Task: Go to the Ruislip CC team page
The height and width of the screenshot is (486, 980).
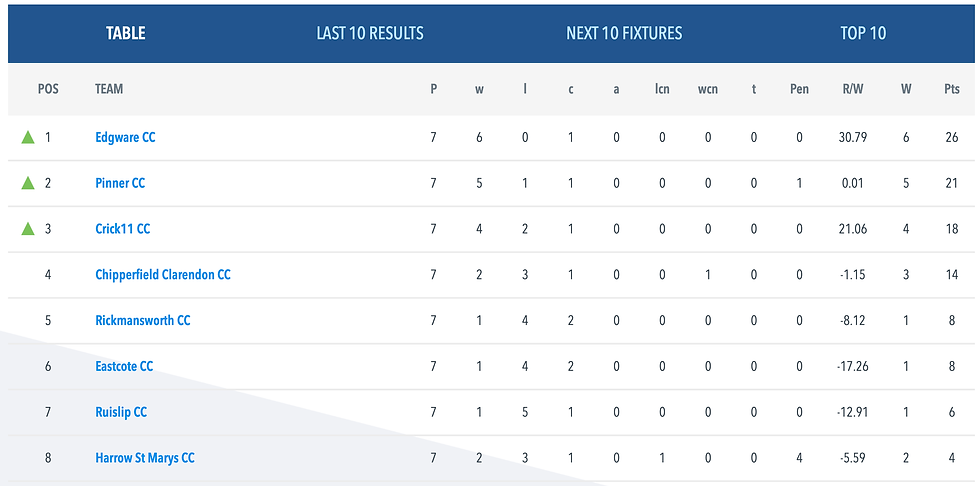Action: (x=121, y=412)
